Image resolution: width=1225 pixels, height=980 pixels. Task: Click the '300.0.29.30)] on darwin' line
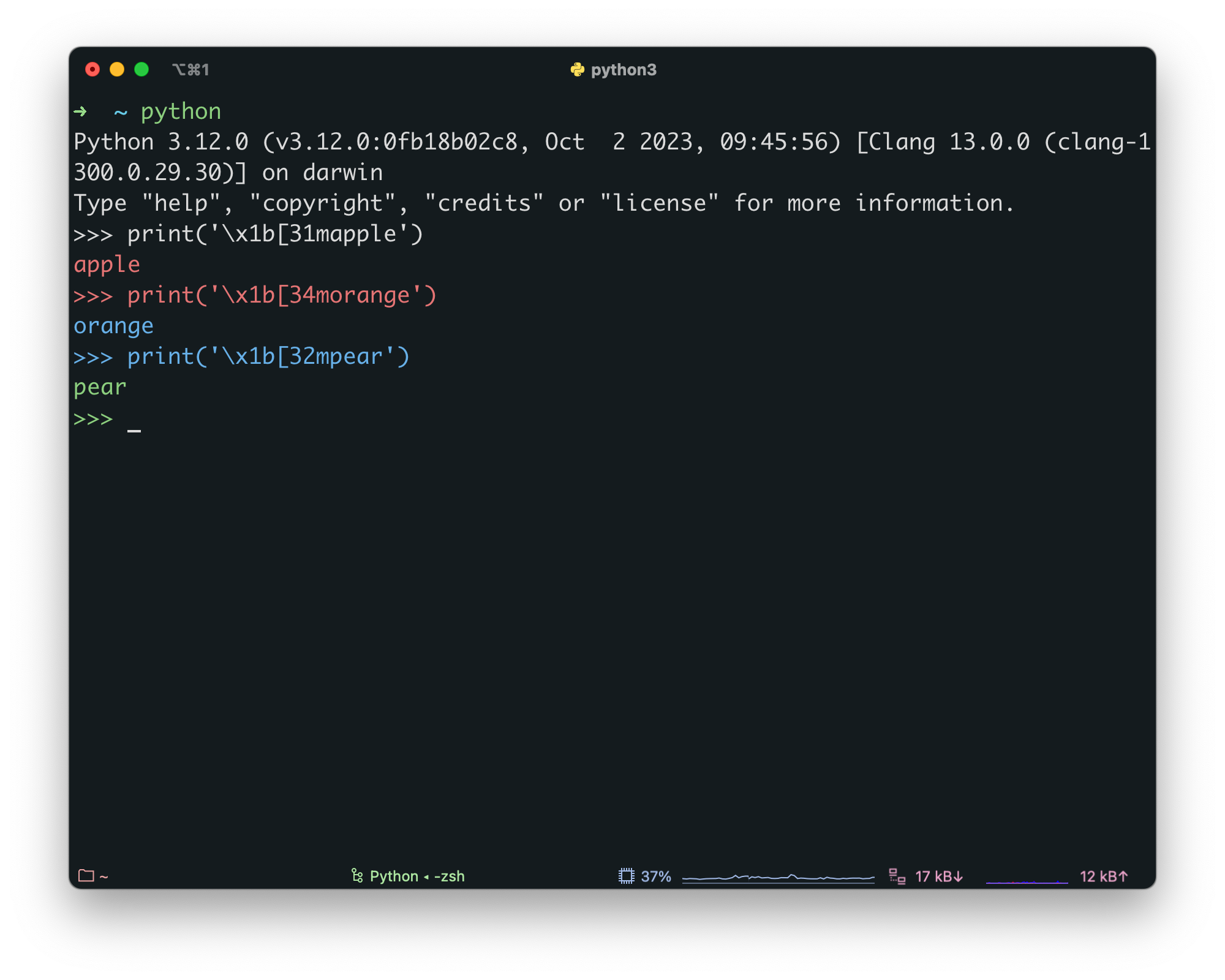click(228, 173)
